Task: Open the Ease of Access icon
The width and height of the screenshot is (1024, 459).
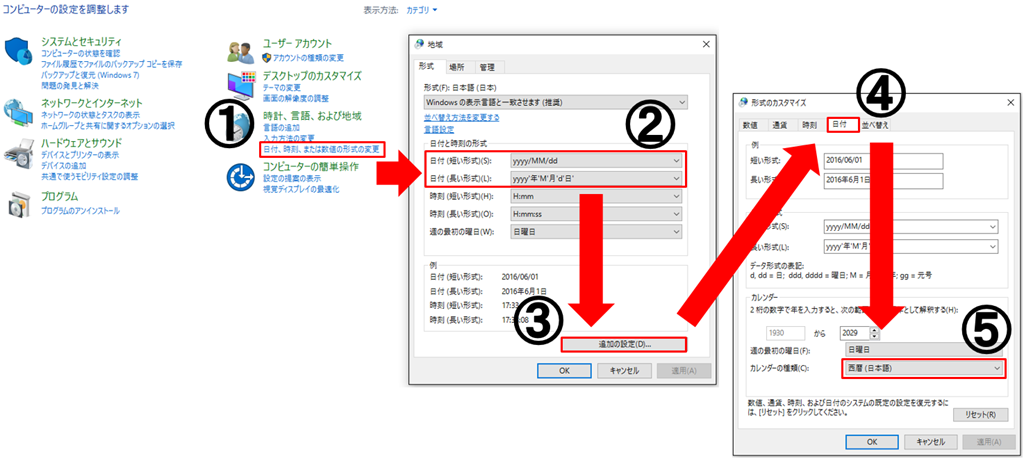Action: coord(240,176)
